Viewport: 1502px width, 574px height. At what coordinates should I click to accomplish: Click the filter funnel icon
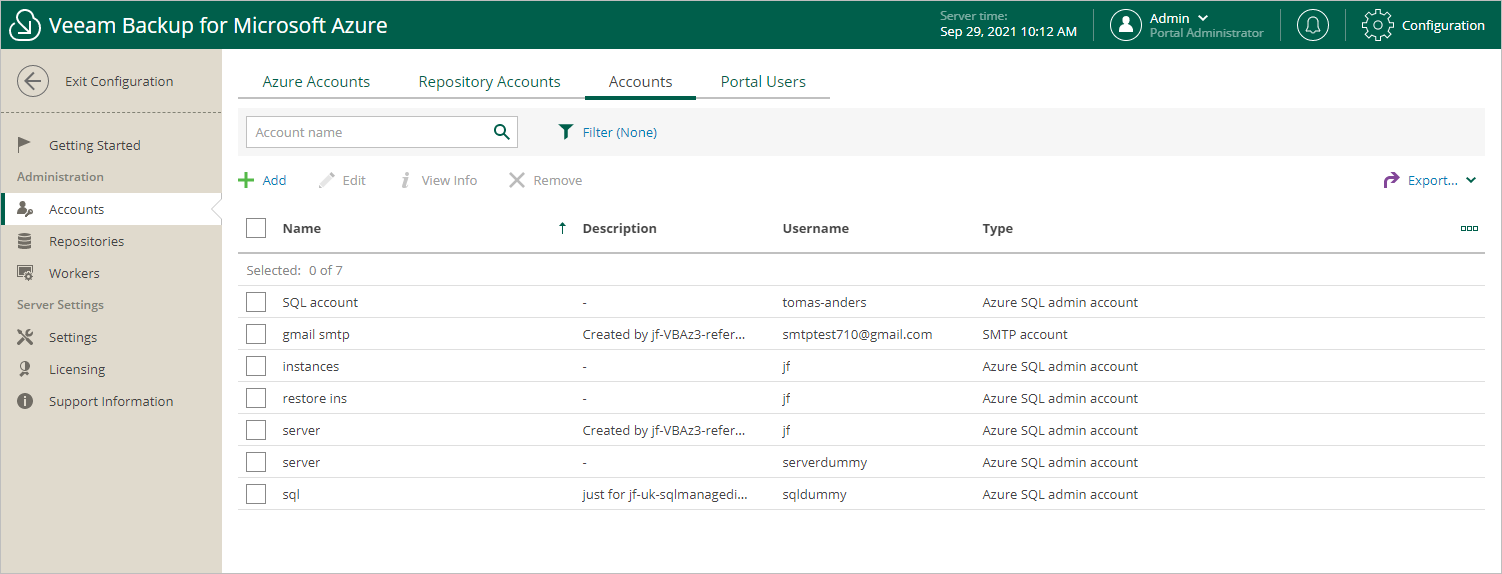point(566,132)
